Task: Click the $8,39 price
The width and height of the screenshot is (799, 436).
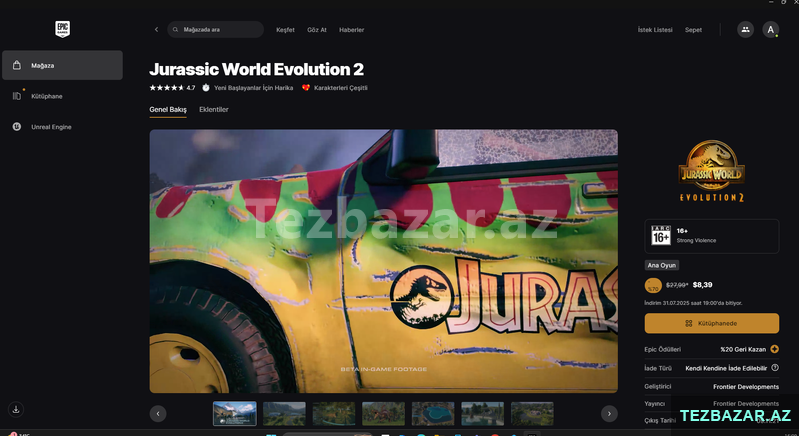Action: pyautogui.click(x=703, y=285)
